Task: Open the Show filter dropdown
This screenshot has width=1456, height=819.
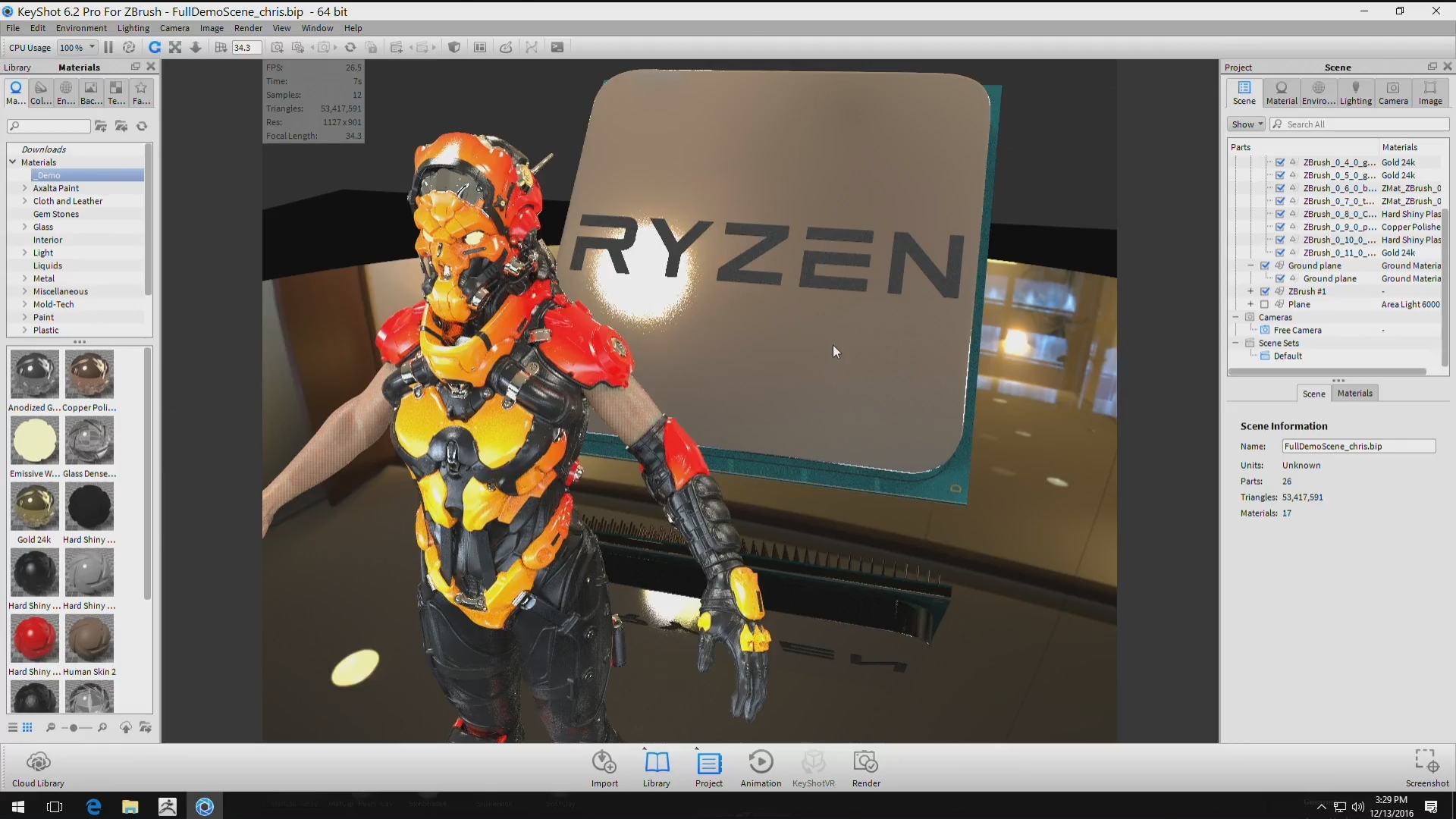Action: (x=1246, y=124)
